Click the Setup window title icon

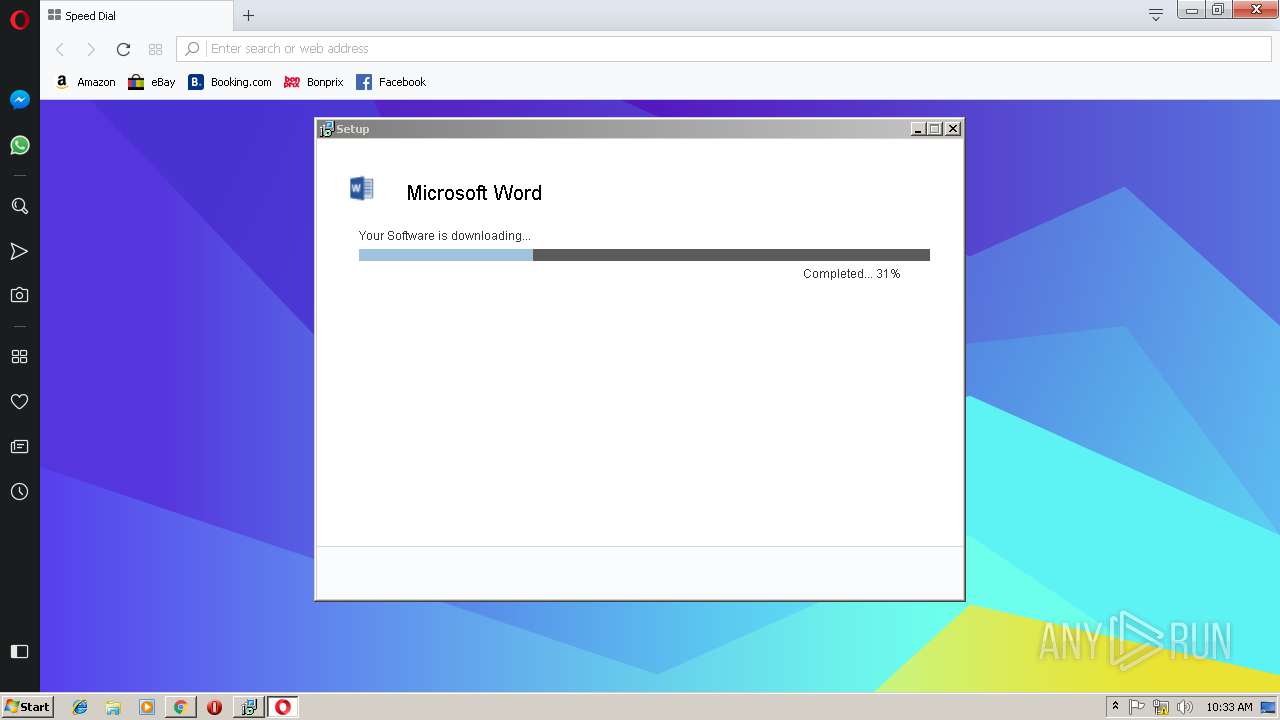326,129
